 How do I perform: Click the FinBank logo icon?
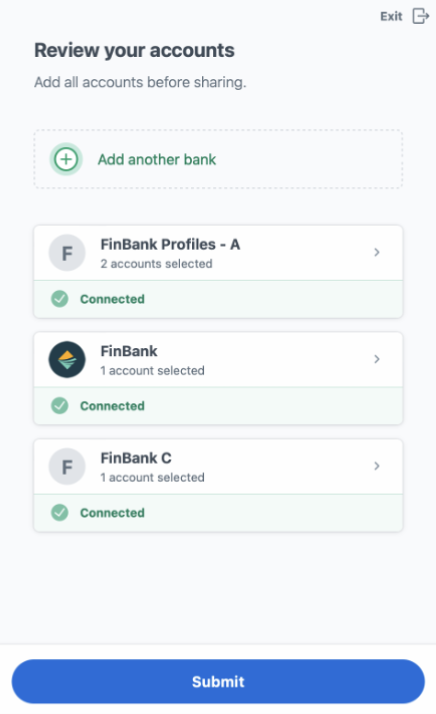click(x=67, y=360)
